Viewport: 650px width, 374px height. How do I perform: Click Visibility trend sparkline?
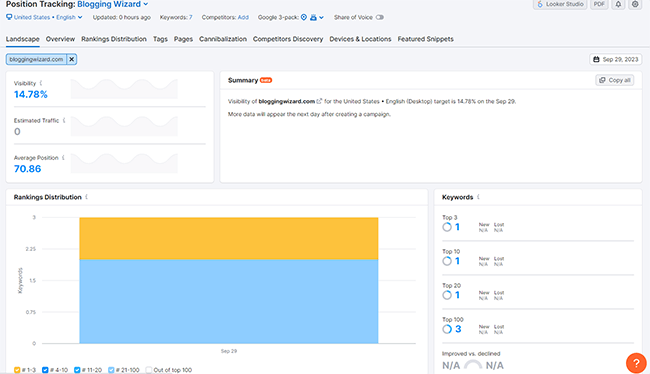pyautogui.click(x=124, y=88)
